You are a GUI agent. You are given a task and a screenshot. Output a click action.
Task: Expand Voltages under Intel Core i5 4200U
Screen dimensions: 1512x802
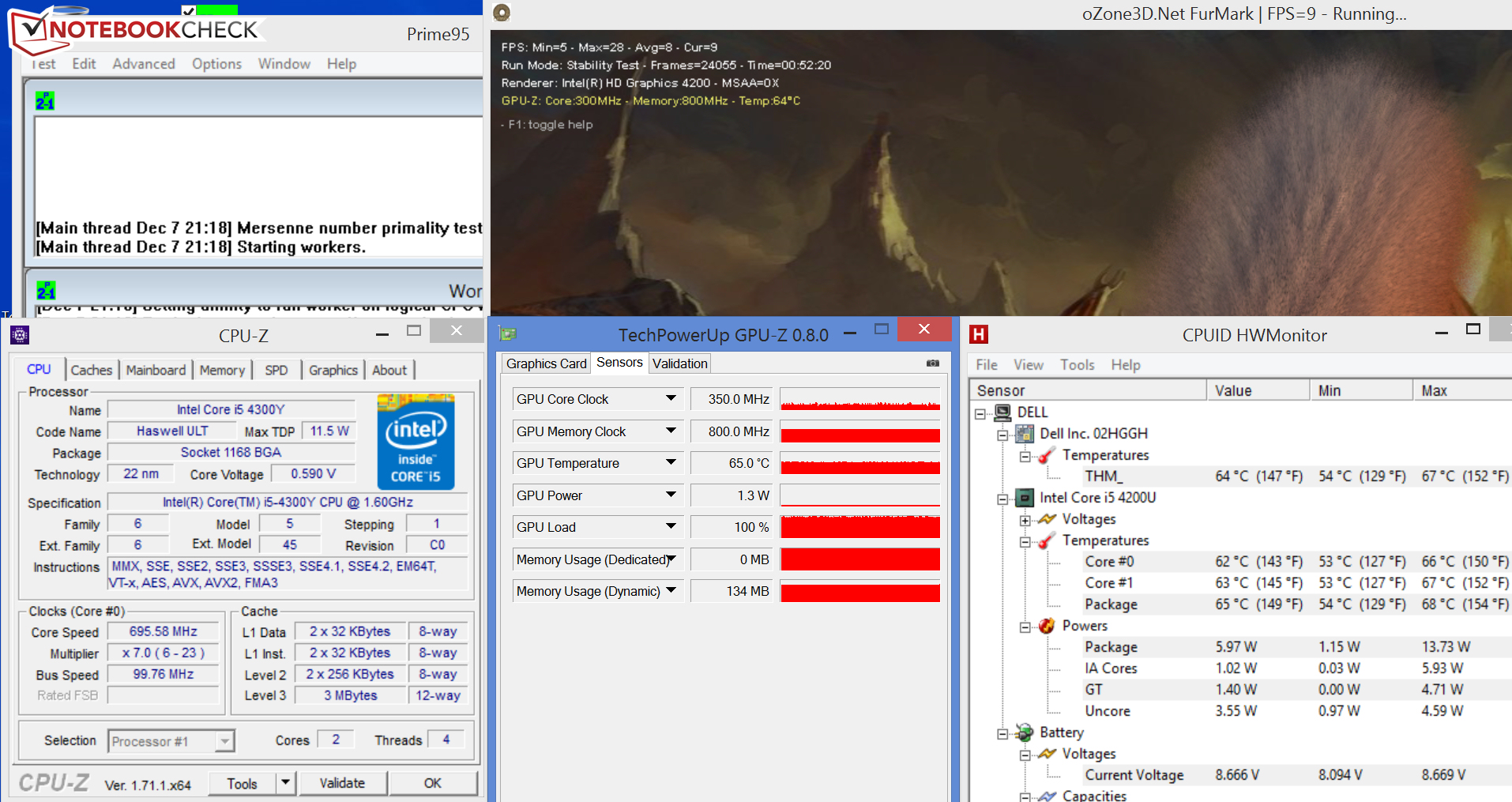pos(1025,520)
